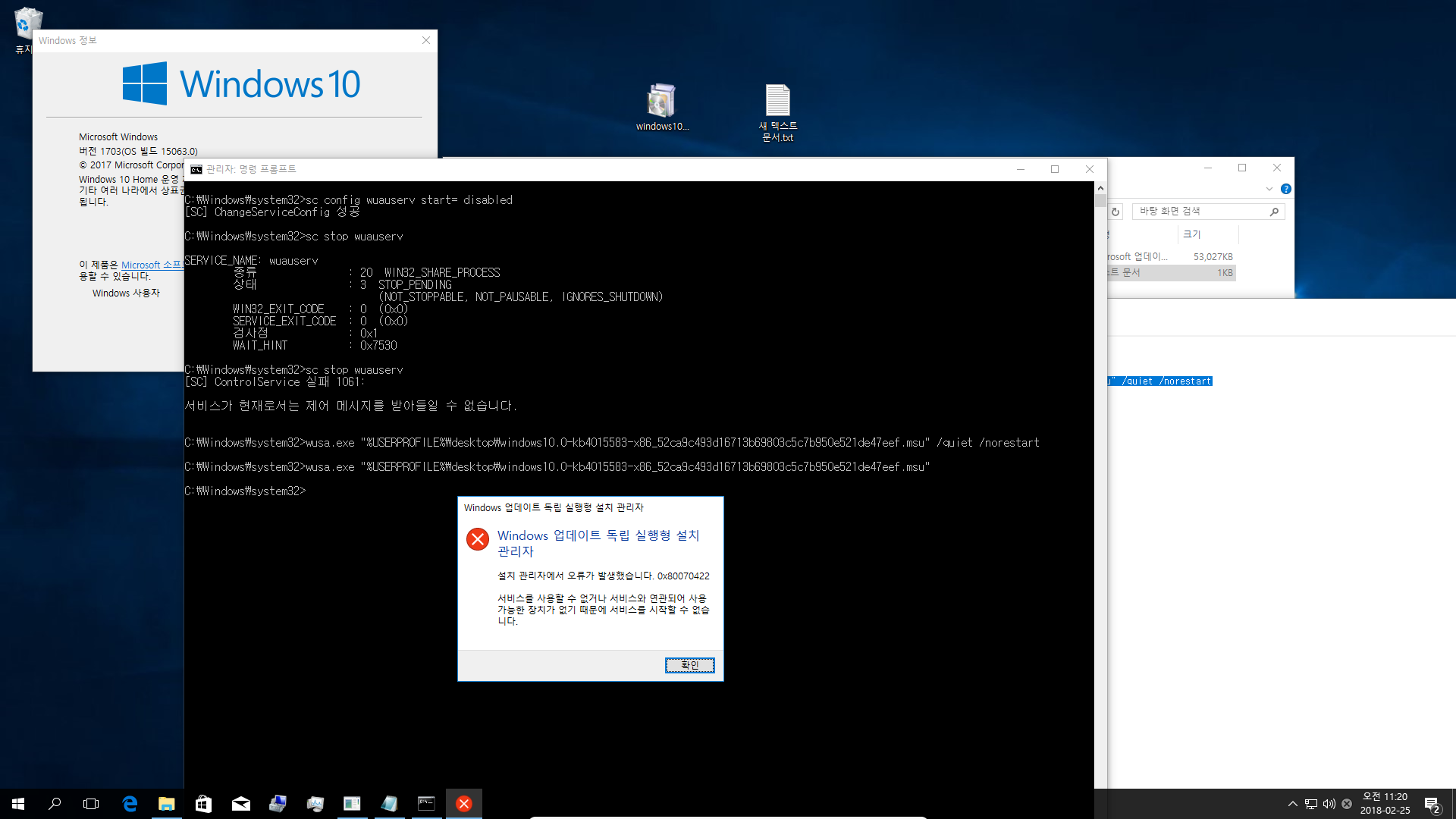1456x819 pixels.
Task: Click the error dialog taskbar icon
Action: tap(464, 804)
